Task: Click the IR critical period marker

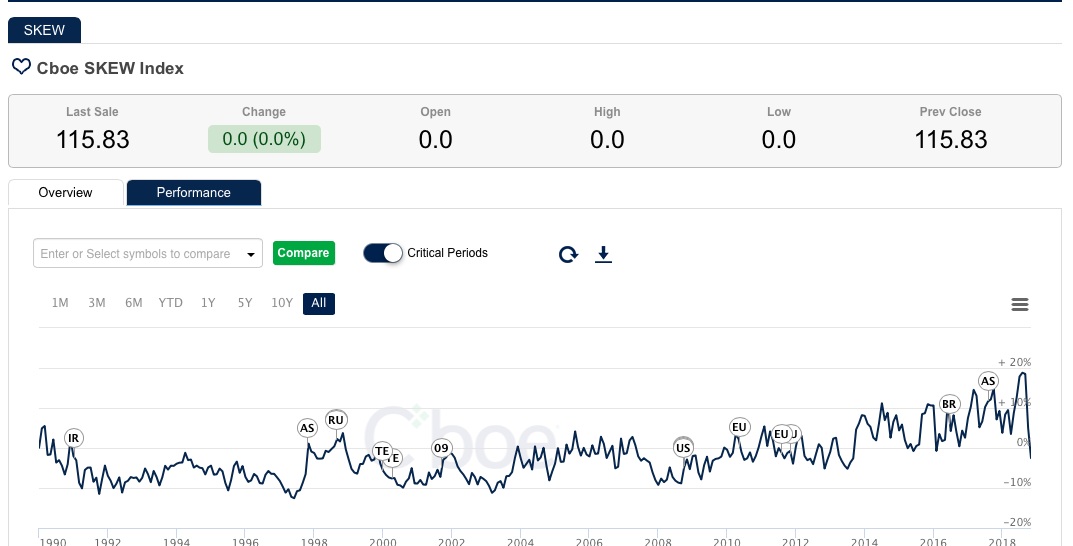Action: pyautogui.click(x=73, y=438)
